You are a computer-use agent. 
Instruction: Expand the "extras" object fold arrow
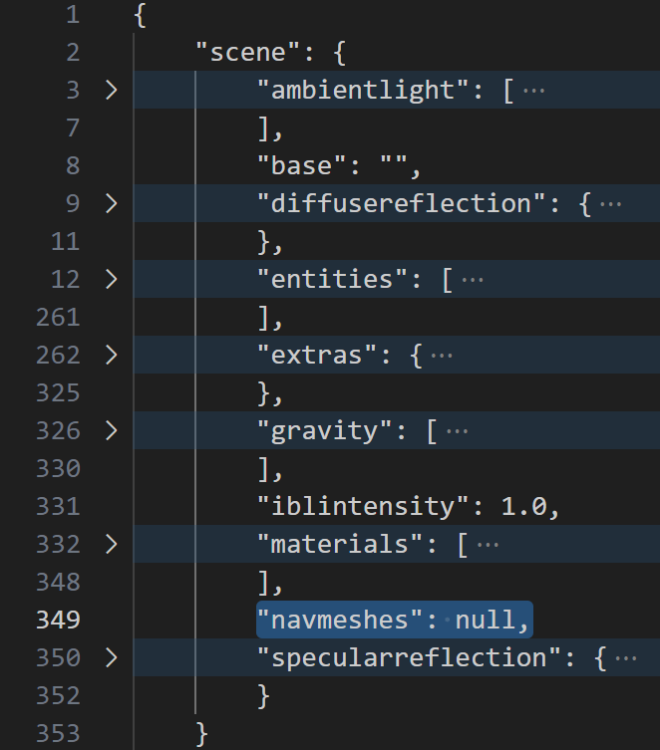tap(111, 355)
